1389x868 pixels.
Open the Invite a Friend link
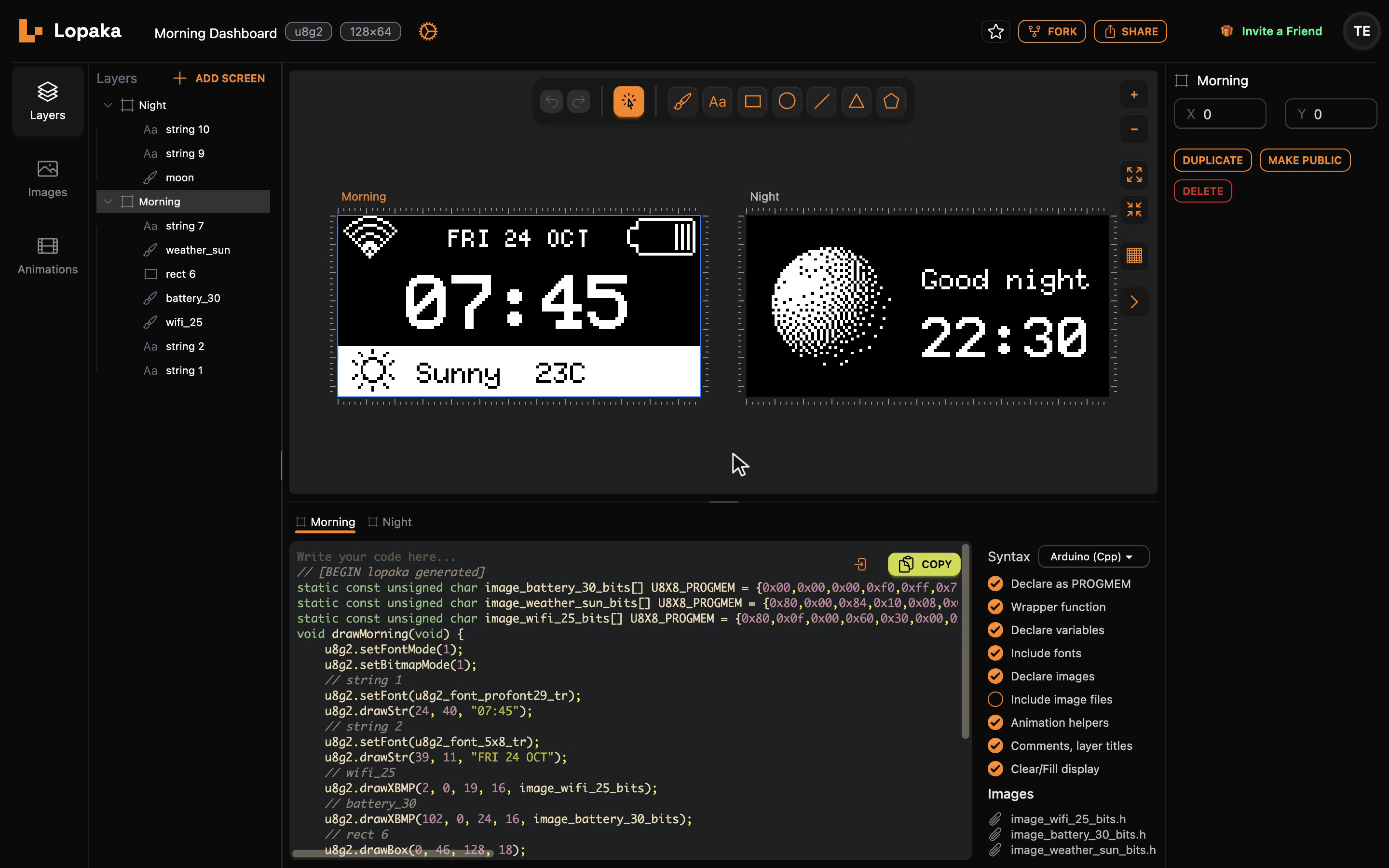[1271, 31]
